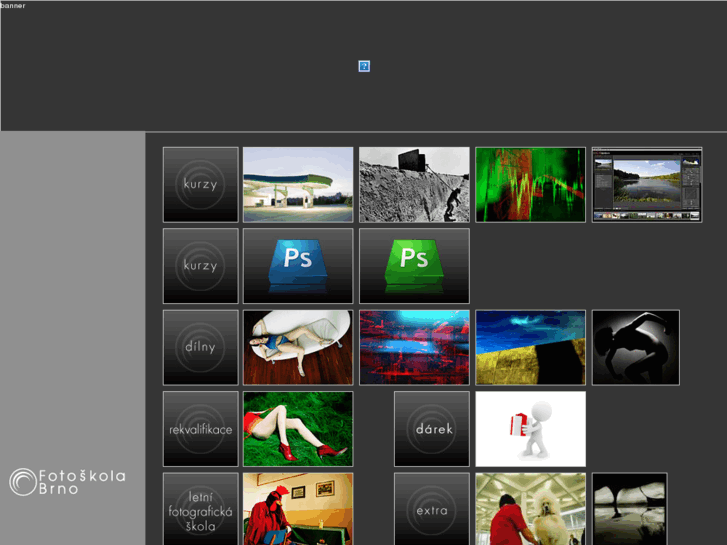Open the red shoes on grass thumbnail

pos(298,429)
